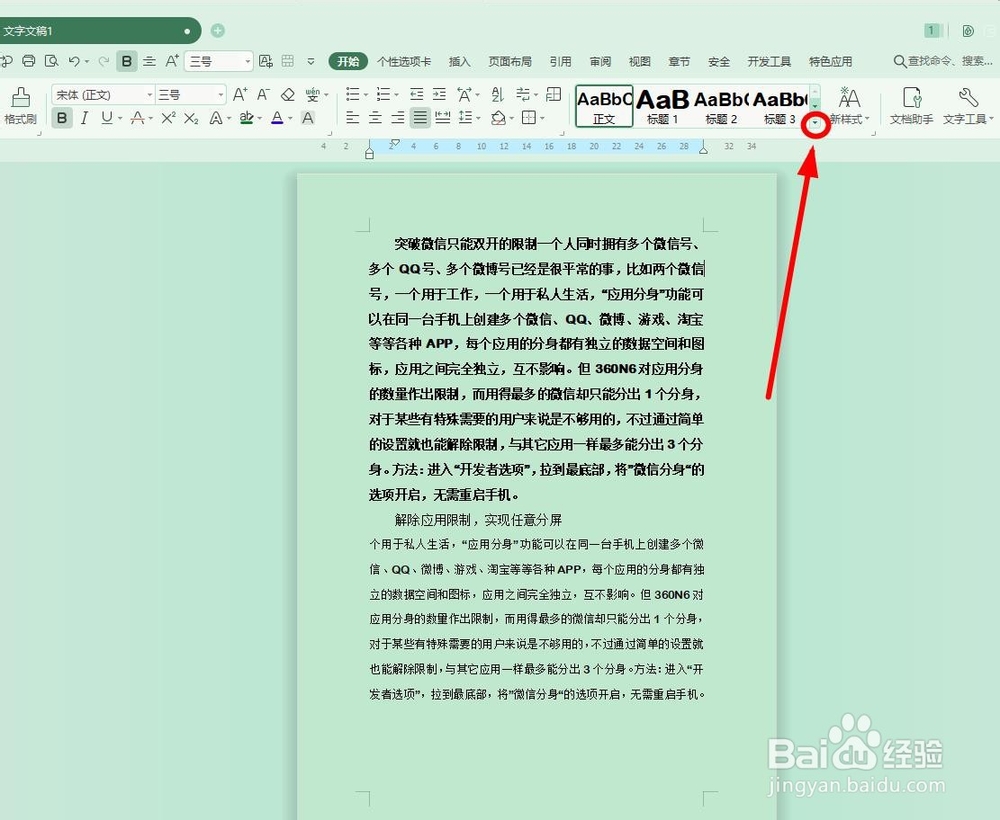Open the 文档助手 document assistant
The width and height of the screenshot is (1000, 820).
pyautogui.click(x=911, y=105)
